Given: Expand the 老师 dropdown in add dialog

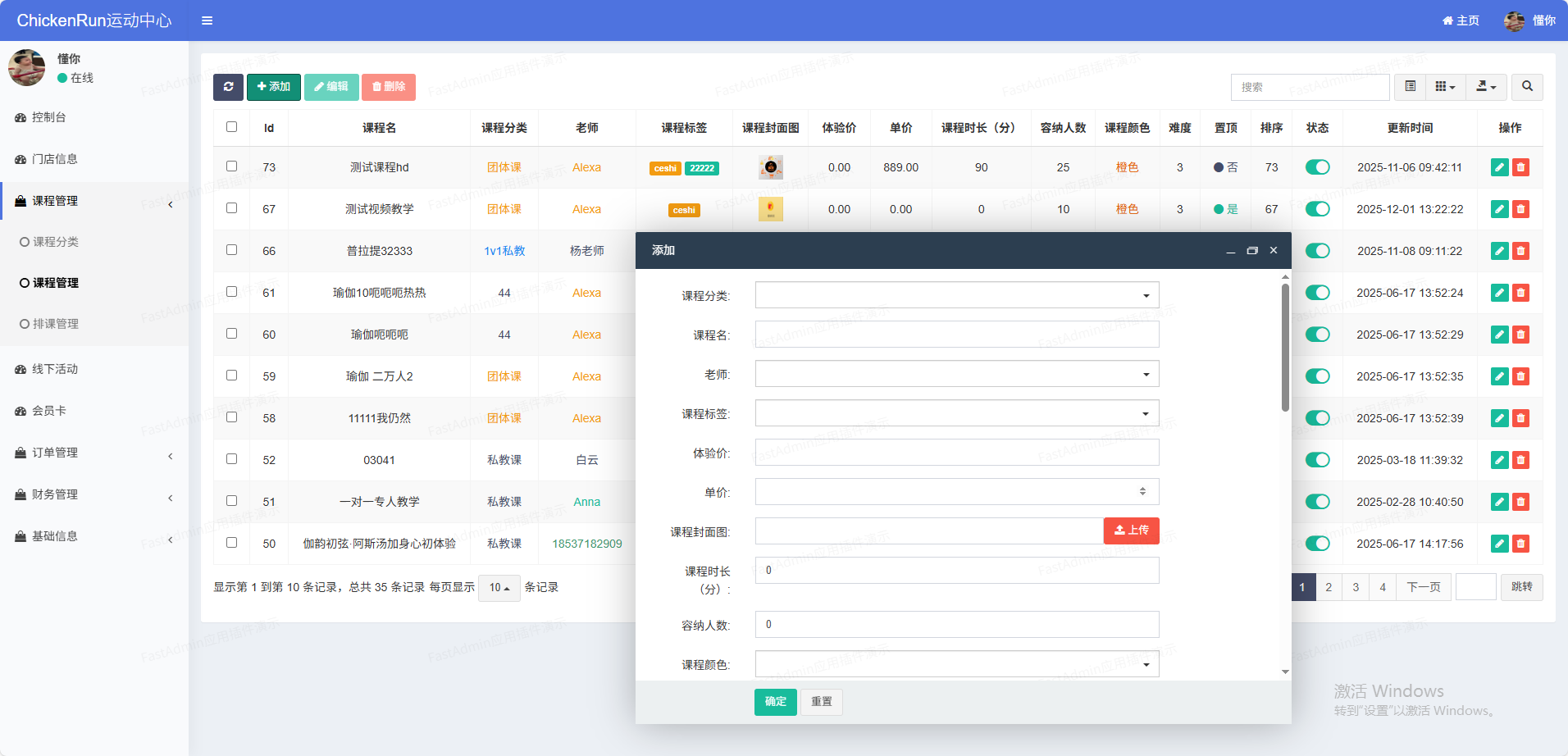Looking at the screenshot, I should 956,374.
